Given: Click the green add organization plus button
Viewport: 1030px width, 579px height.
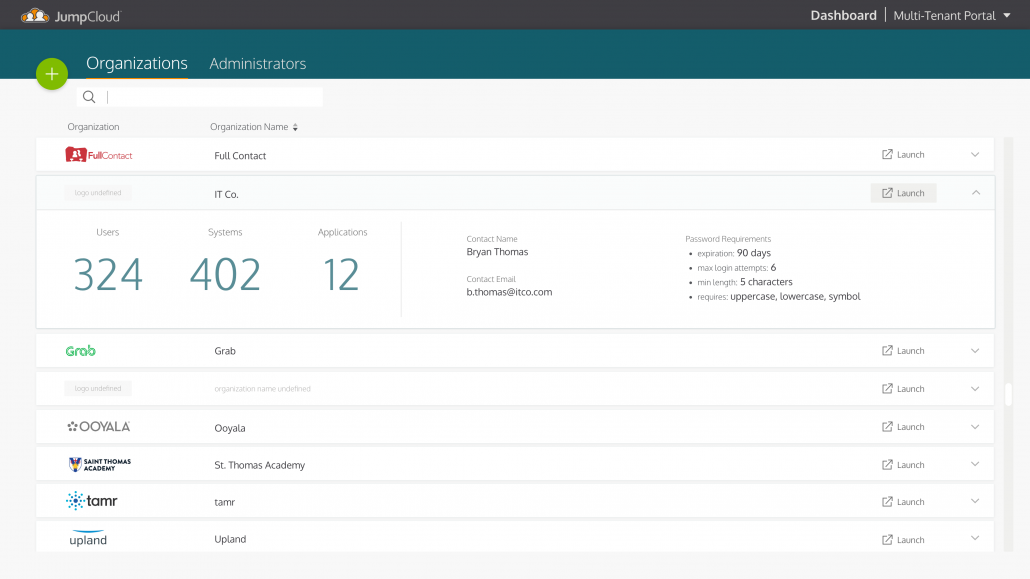Looking at the screenshot, I should 52,74.
